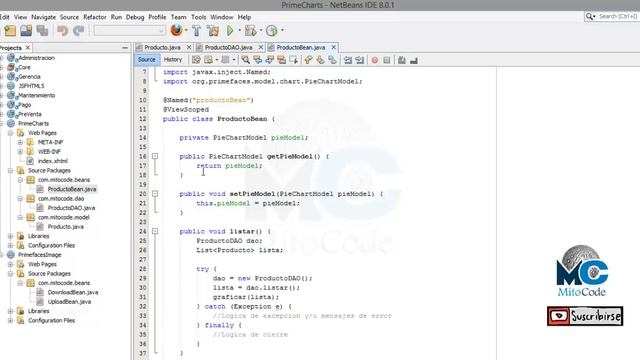This screenshot has width=640, height=360.
Task: Collapse com.mitocode.dao package node
Action: (x=20, y=199)
